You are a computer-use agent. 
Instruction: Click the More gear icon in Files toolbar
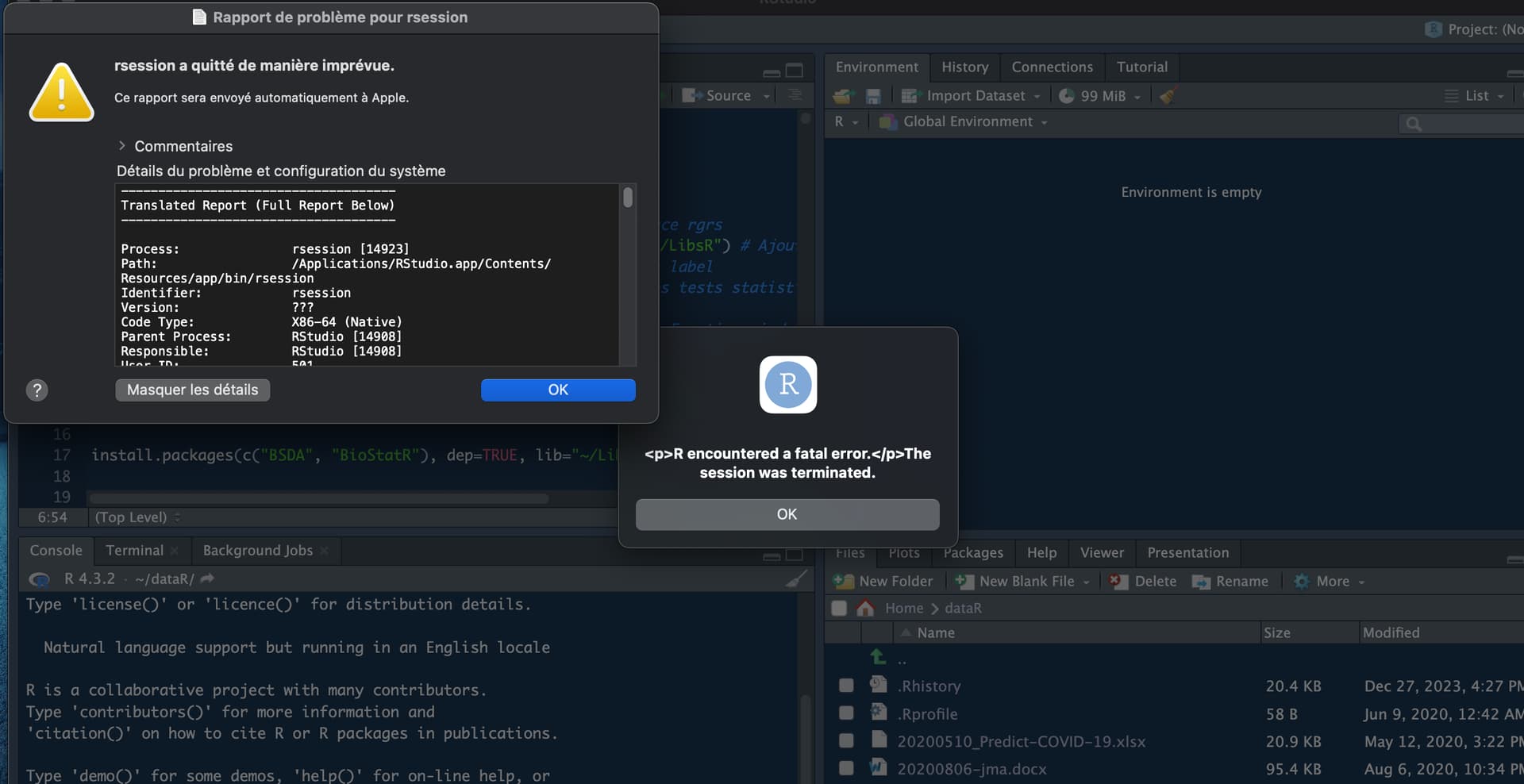1302,582
